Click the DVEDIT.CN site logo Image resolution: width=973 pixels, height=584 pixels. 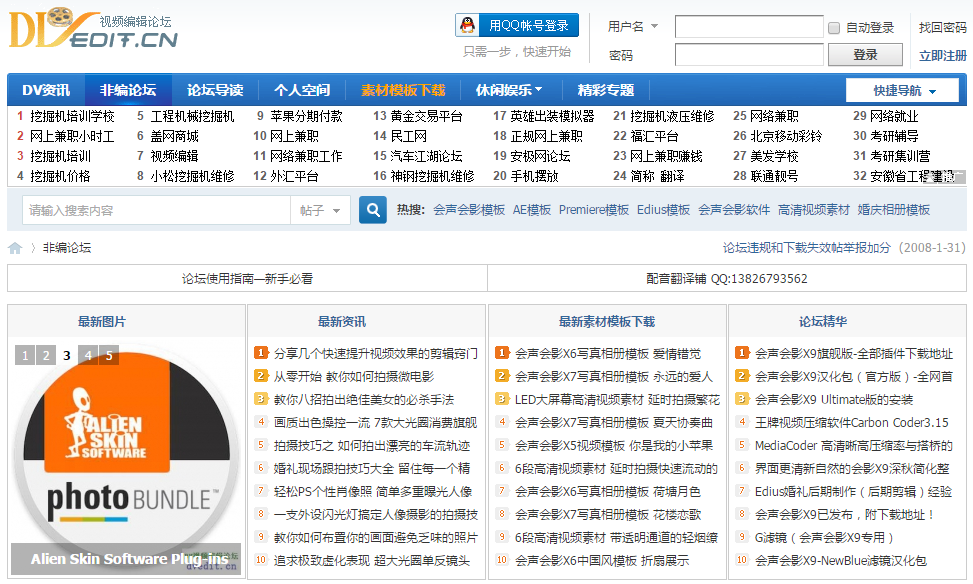click(x=93, y=28)
